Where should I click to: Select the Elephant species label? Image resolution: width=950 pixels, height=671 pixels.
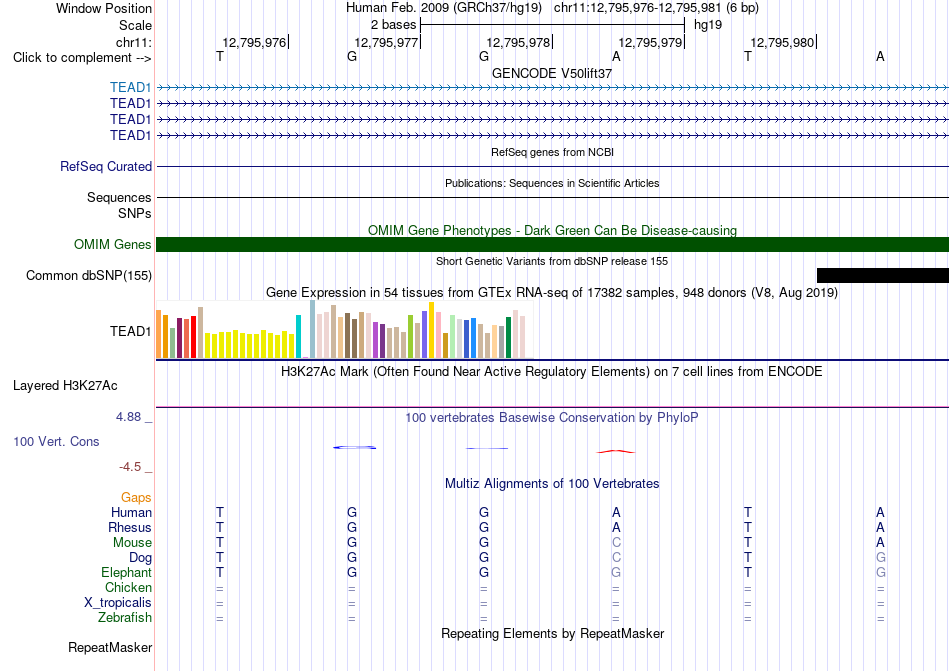(126, 572)
